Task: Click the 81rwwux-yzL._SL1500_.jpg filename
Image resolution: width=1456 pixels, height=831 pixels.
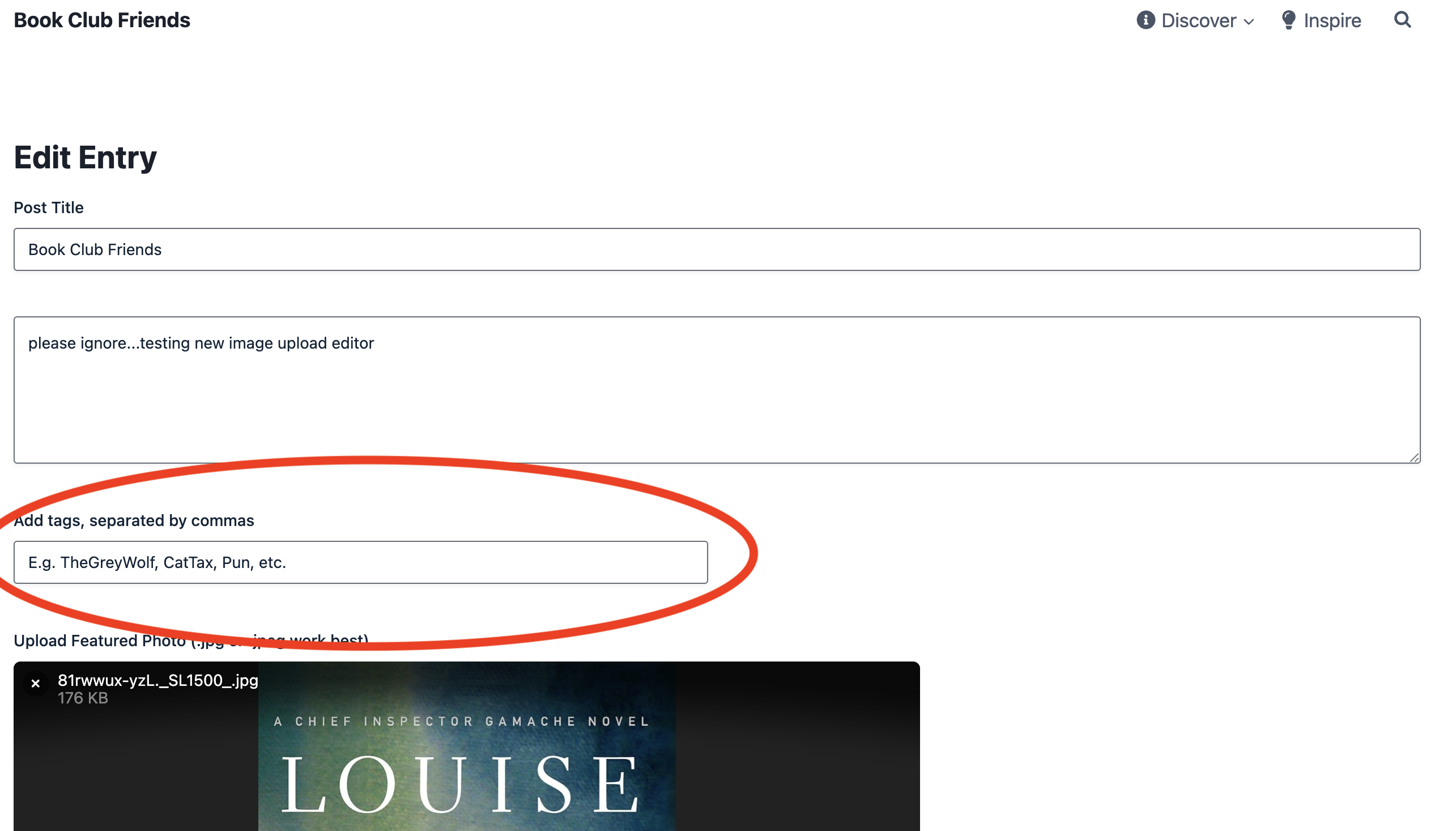Action: pos(158,680)
